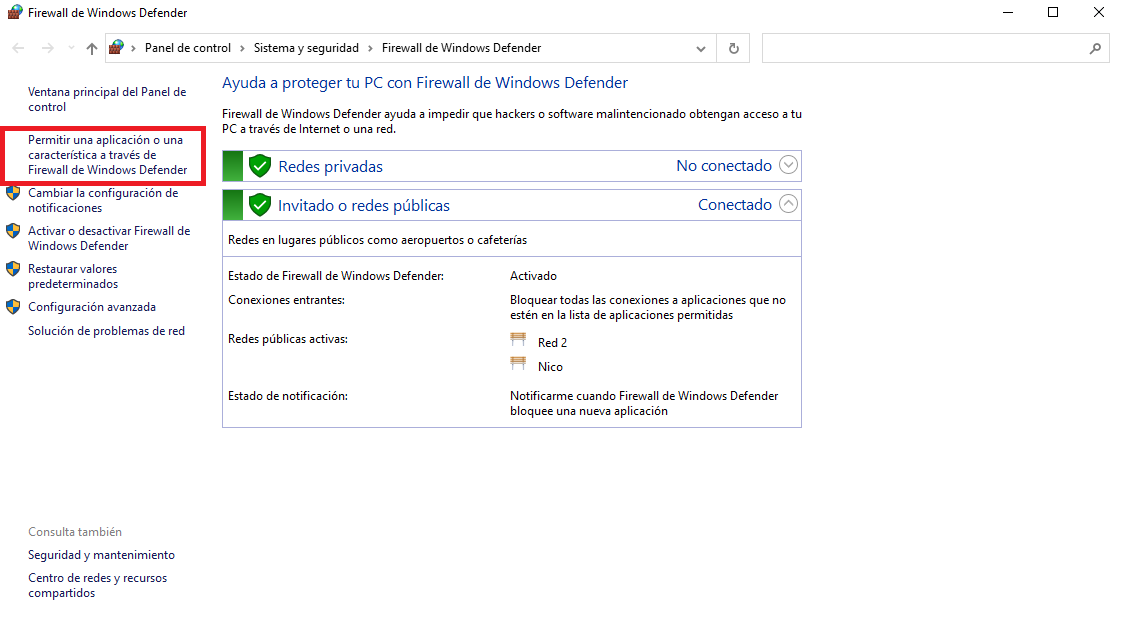The height and width of the screenshot is (619, 1121).
Task: Click the Firewall title bar icon
Action: [14, 12]
